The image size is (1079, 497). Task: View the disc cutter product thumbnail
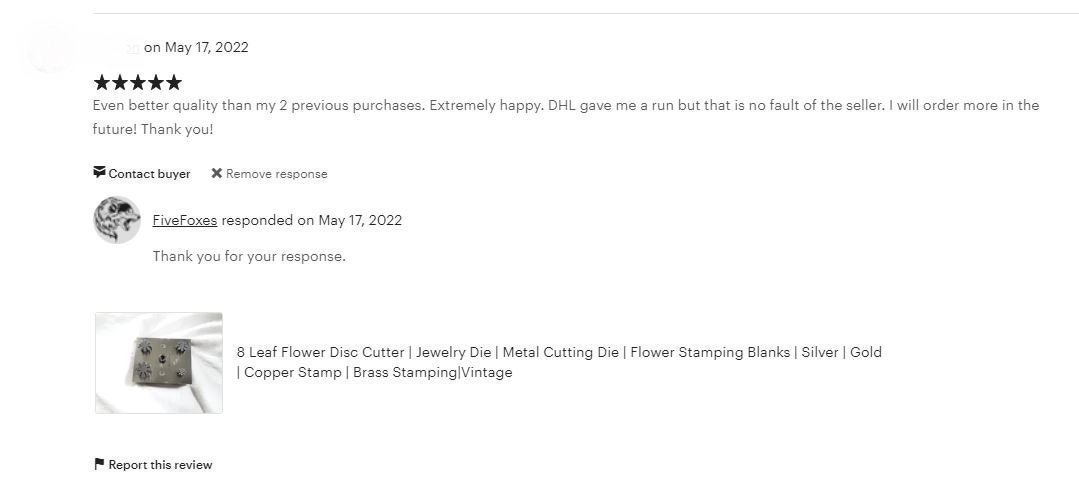(159, 362)
